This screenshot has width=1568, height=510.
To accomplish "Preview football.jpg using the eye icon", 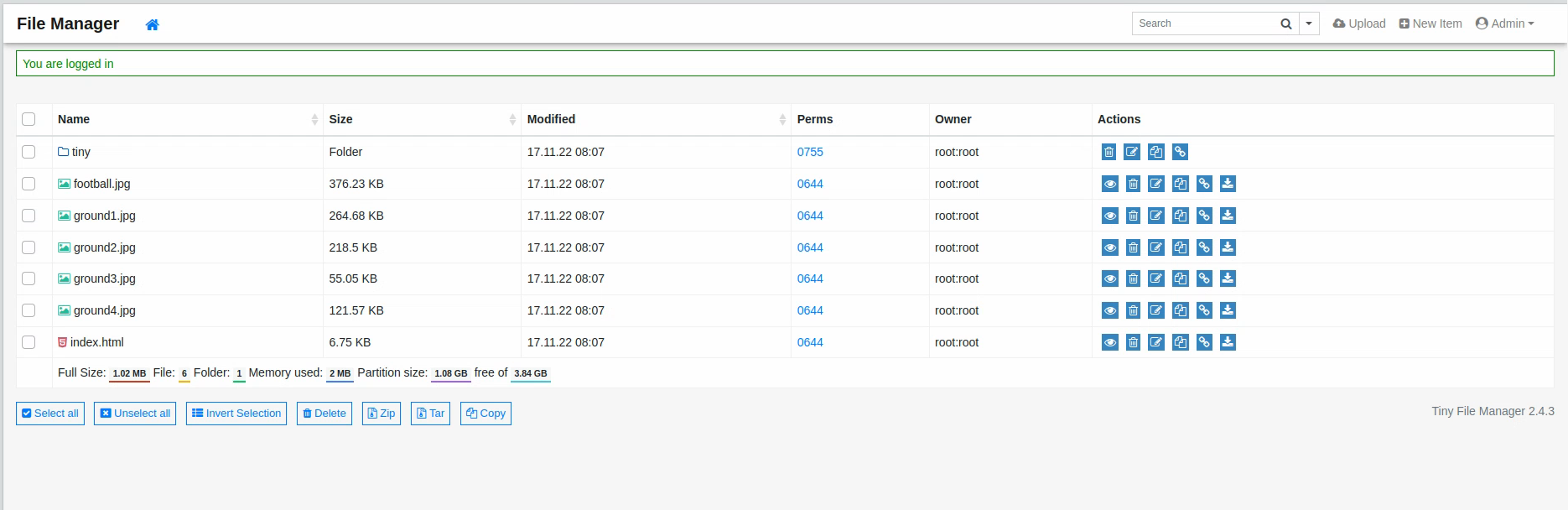I will [1109, 184].
